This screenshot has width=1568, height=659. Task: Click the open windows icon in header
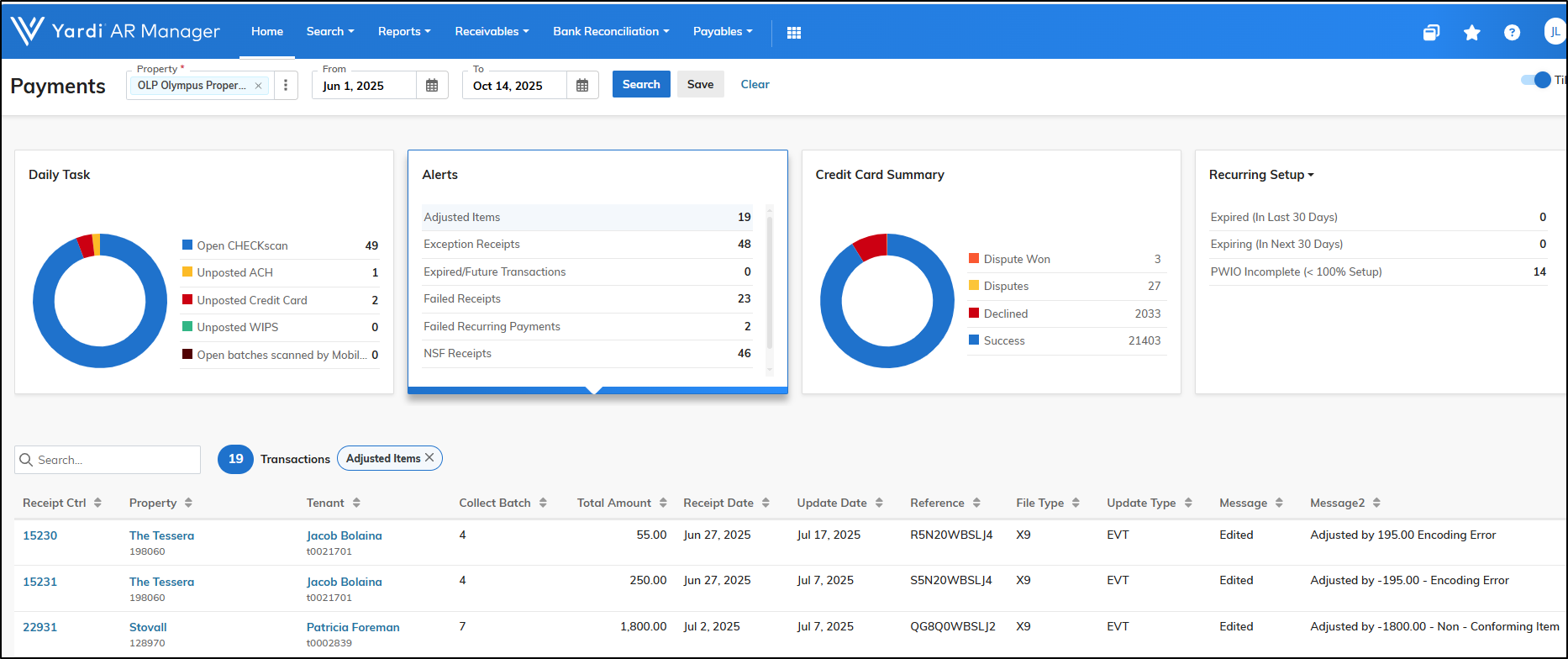pos(1431,33)
